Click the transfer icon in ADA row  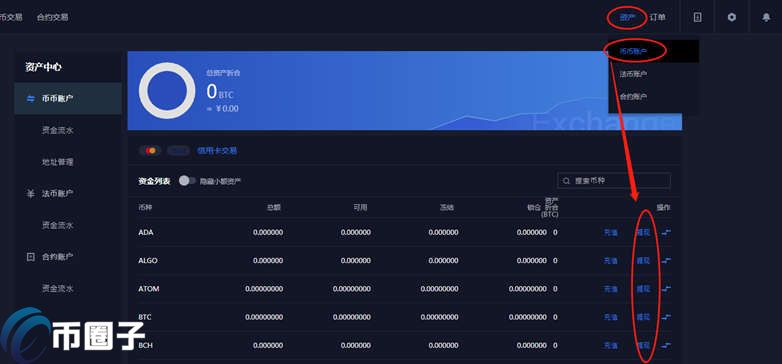click(x=667, y=232)
